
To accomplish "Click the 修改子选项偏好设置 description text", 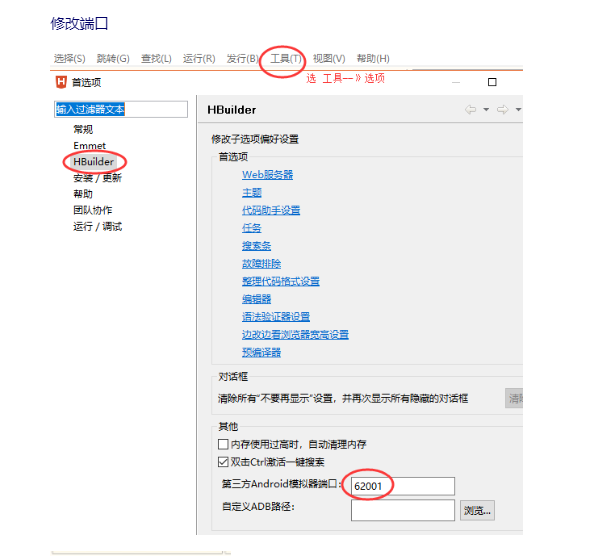I will [255, 139].
